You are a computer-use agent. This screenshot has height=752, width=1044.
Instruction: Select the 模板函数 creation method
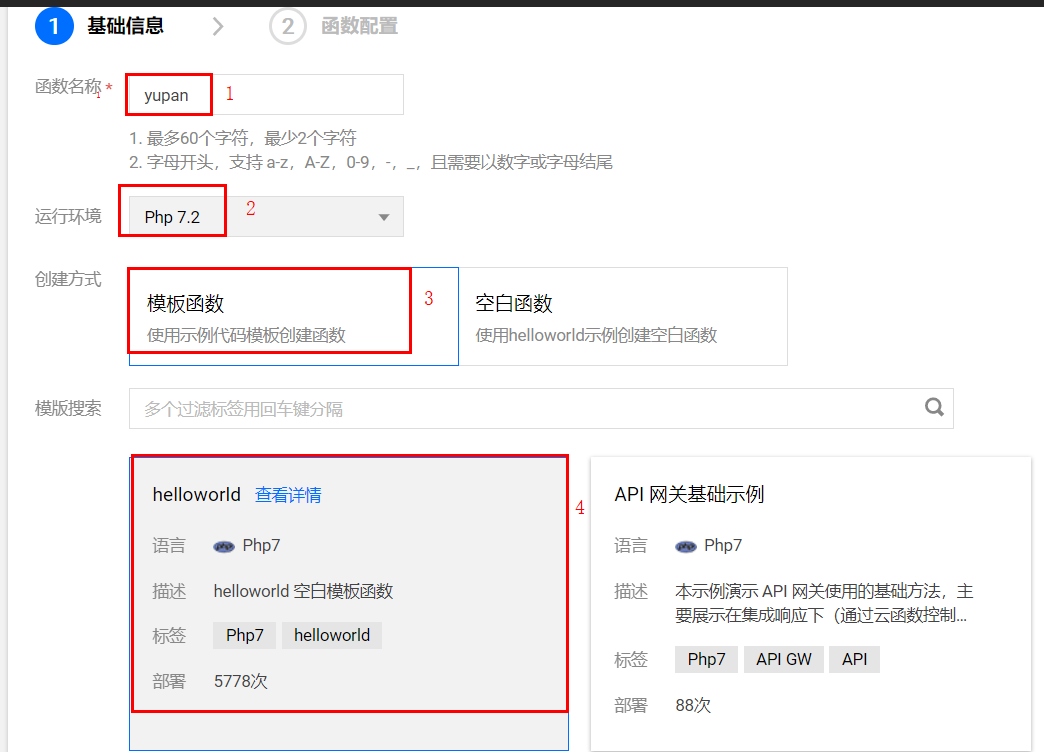293,316
